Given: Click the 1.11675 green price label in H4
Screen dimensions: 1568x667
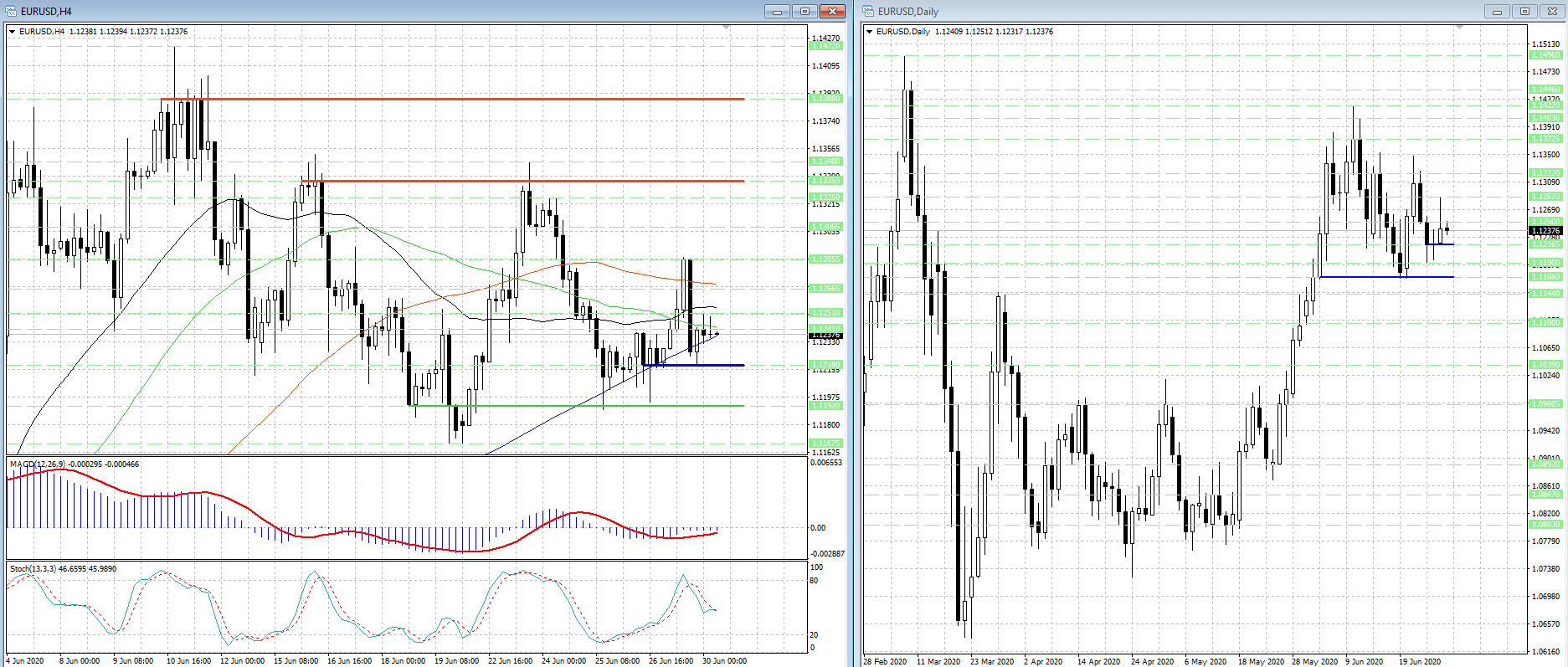Looking at the screenshot, I should (825, 444).
